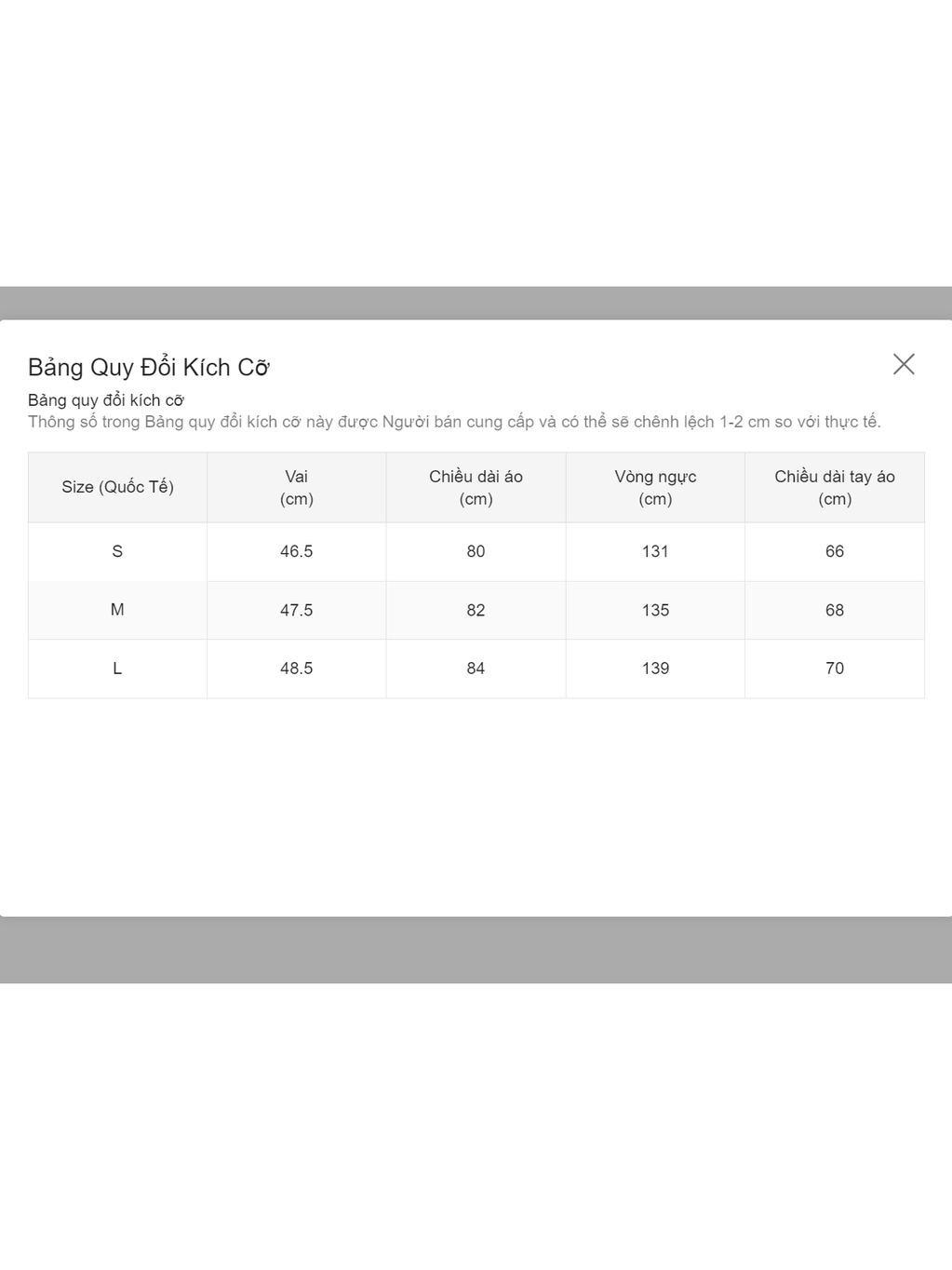
Task: Click the 48.5 shoulder value cell
Action: click(296, 669)
